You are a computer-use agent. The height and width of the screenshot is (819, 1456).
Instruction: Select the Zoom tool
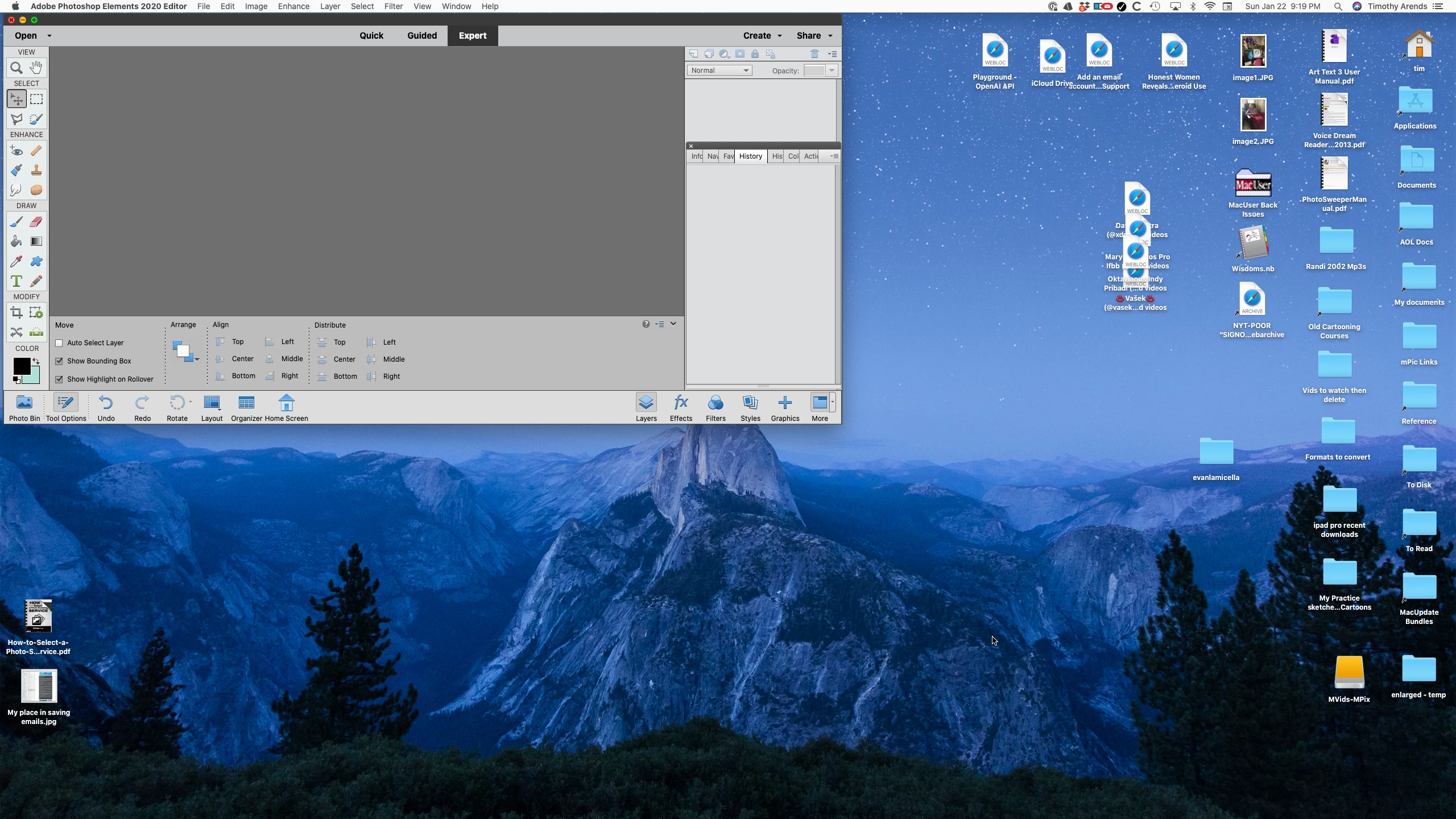click(16, 68)
